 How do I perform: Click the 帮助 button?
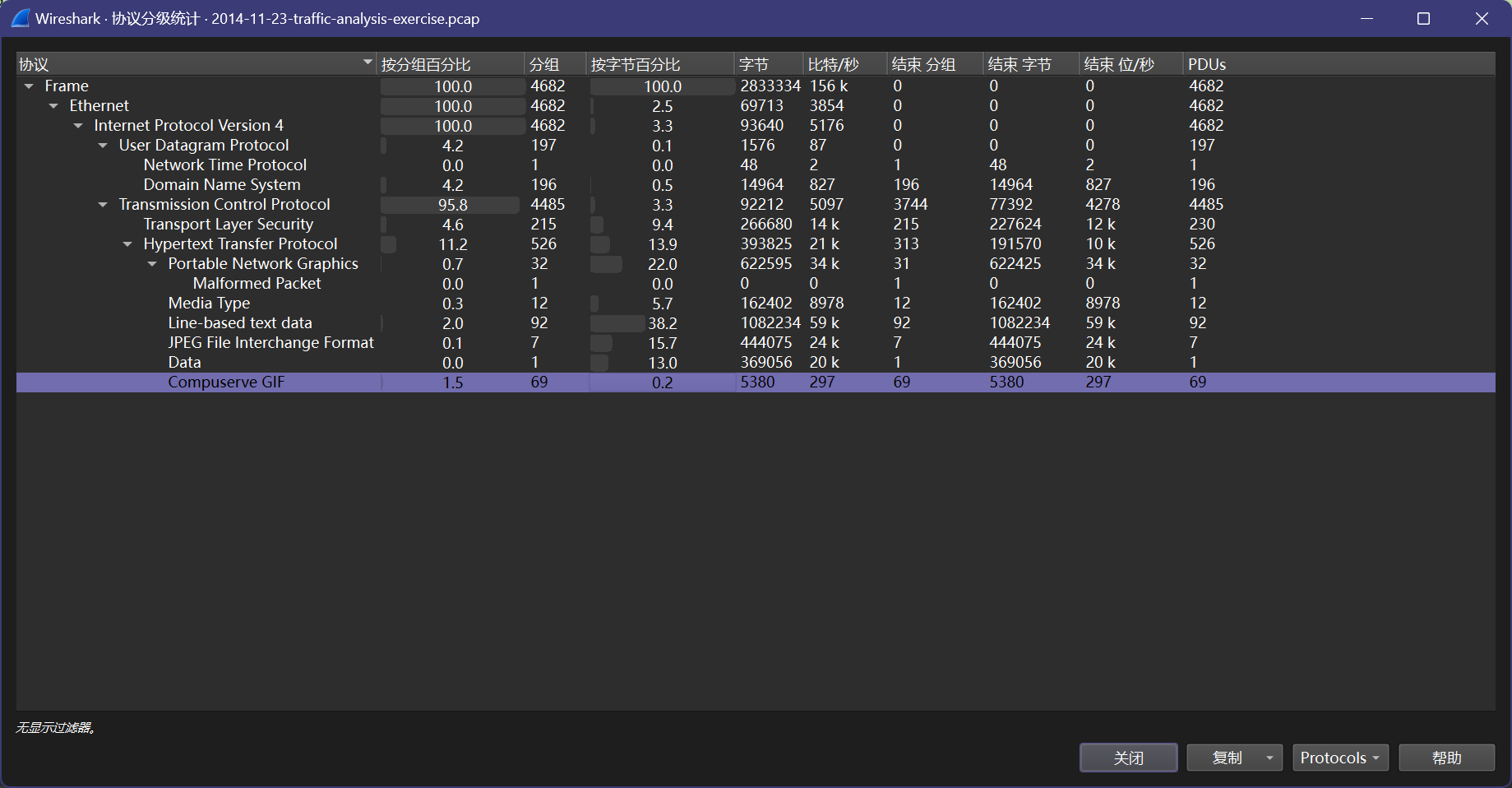click(1446, 758)
